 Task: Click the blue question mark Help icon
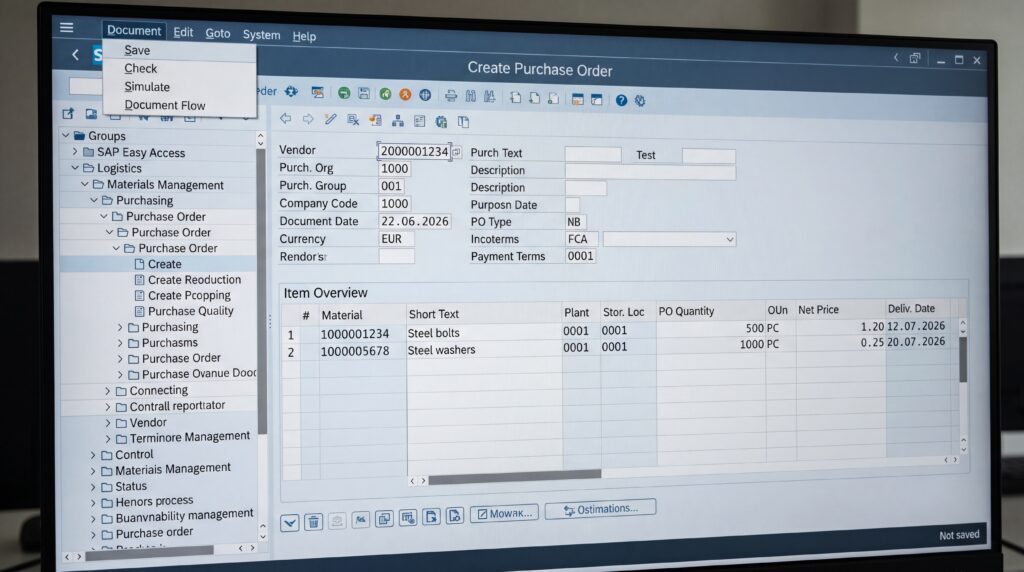click(621, 100)
